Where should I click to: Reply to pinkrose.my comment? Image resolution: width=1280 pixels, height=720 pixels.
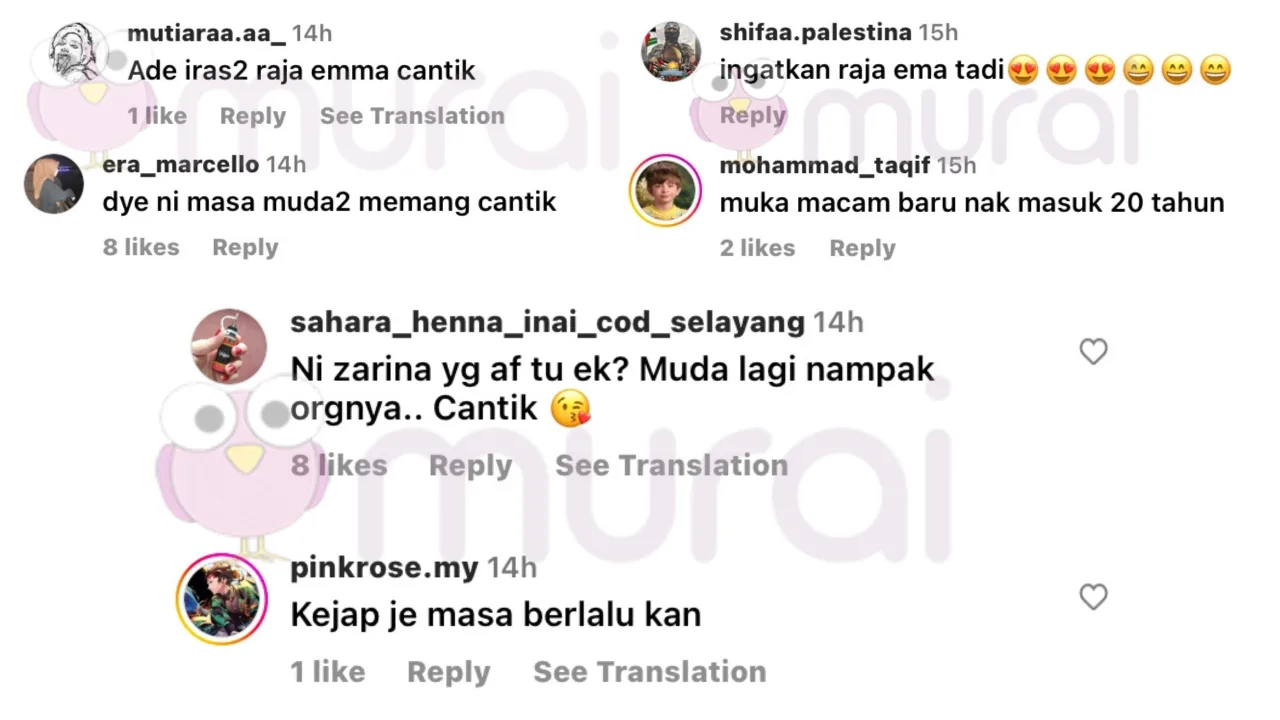coord(448,672)
